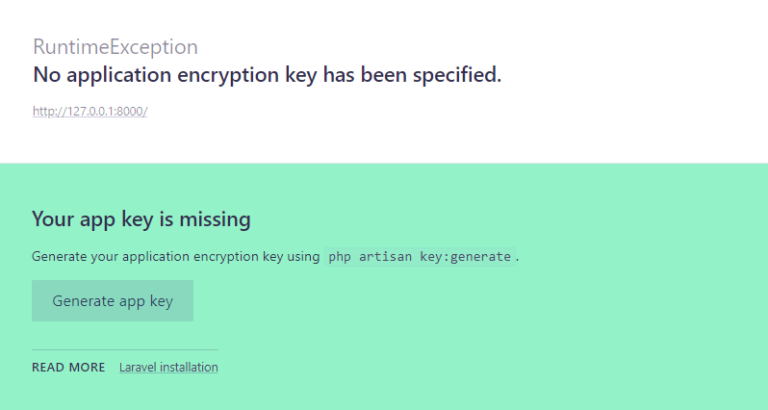Click the word 'missing' in the solution heading
768x410 pixels.
pyautogui.click(x=217, y=219)
